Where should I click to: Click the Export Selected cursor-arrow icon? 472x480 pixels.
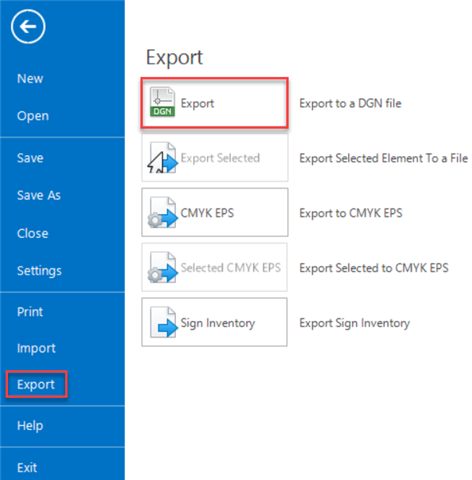(x=162, y=158)
